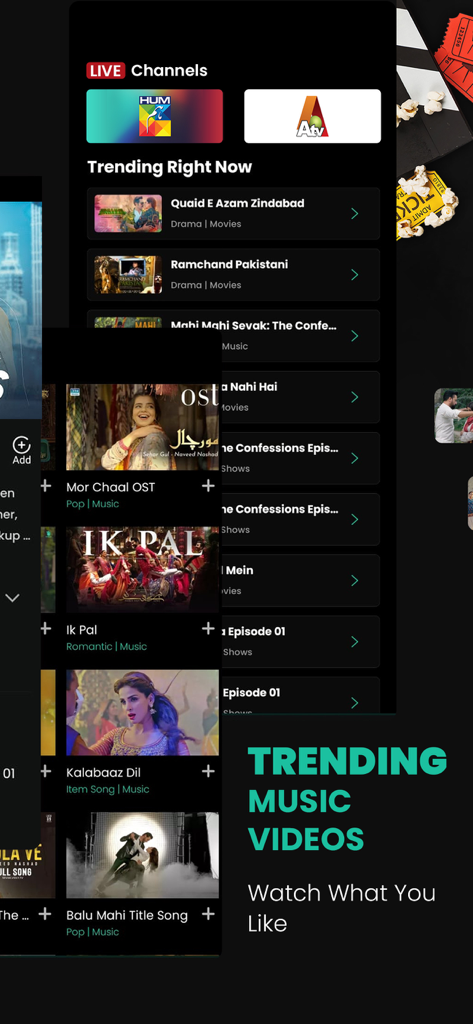Expand description with the down chevron

pos(12,598)
